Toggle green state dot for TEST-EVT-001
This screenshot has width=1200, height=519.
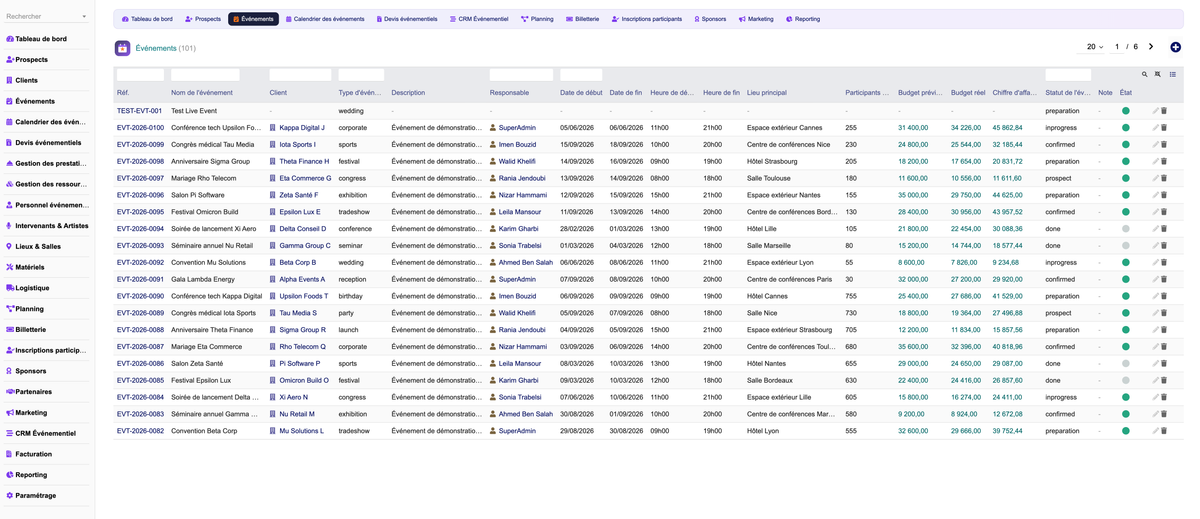pos(1125,111)
